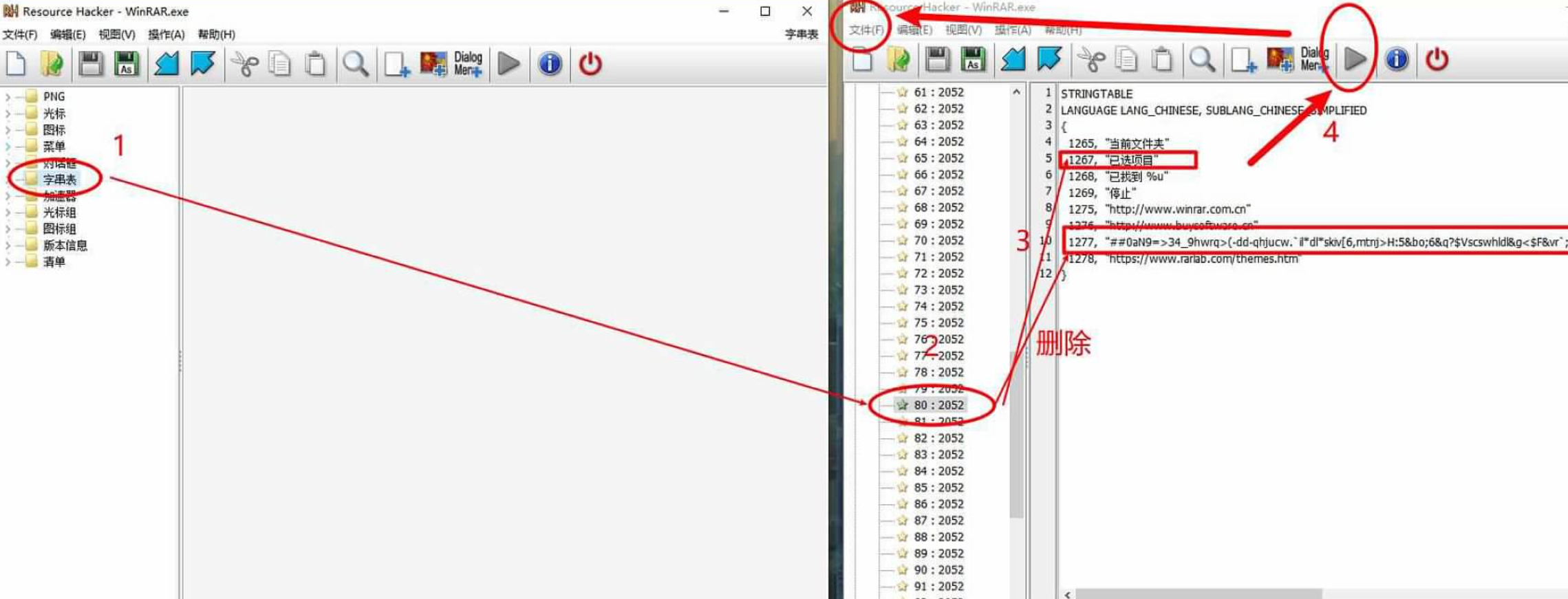Select the 字串表 folder in tree
Viewport: 1568px width, 599px height.
tap(59, 179)
